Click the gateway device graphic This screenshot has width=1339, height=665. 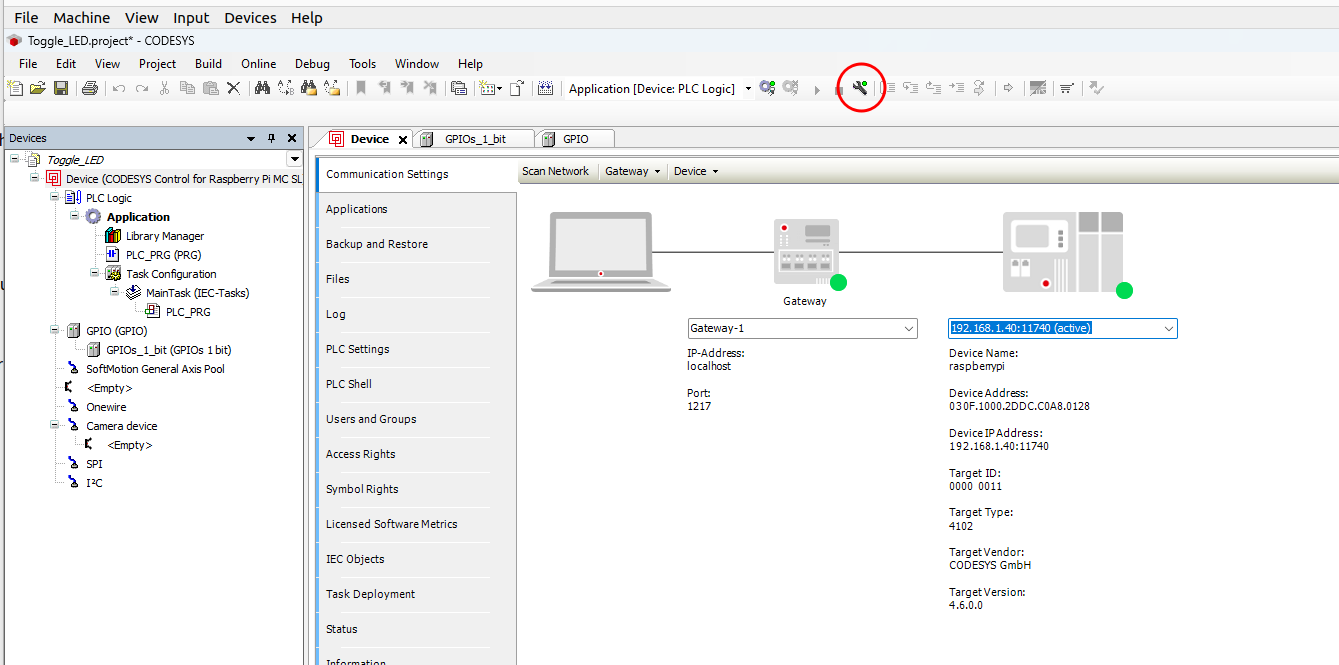point(806,252)
